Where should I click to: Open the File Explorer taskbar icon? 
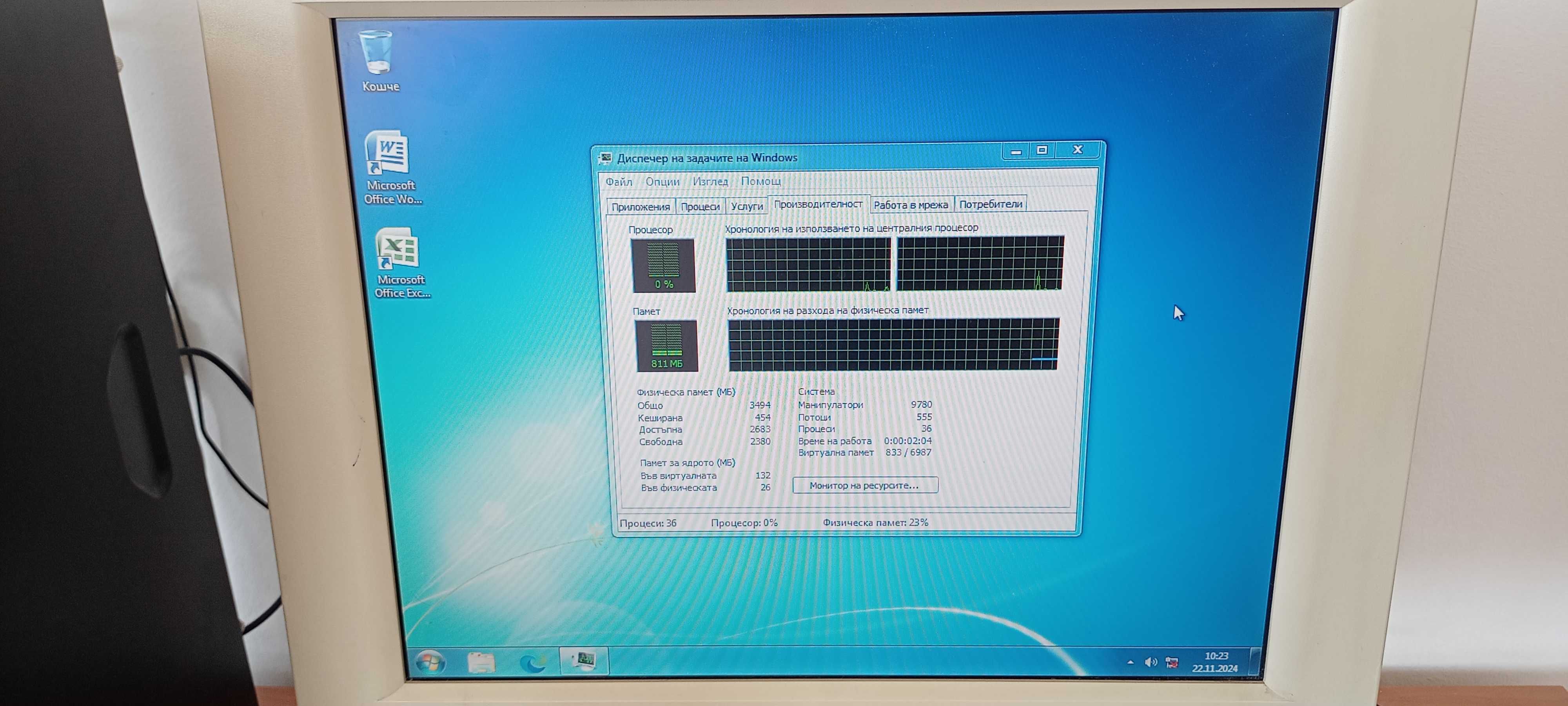(x=481, y=662)
